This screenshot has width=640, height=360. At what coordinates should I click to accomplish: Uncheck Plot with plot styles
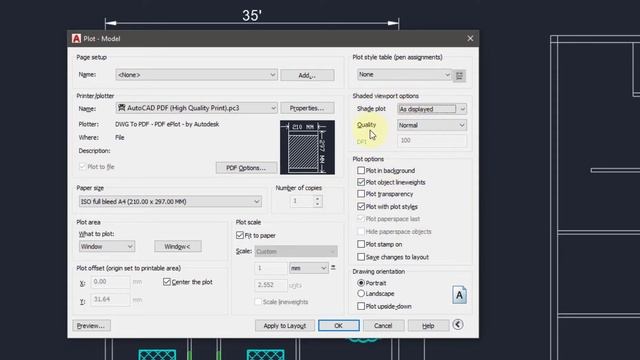[x=361, y=207]
